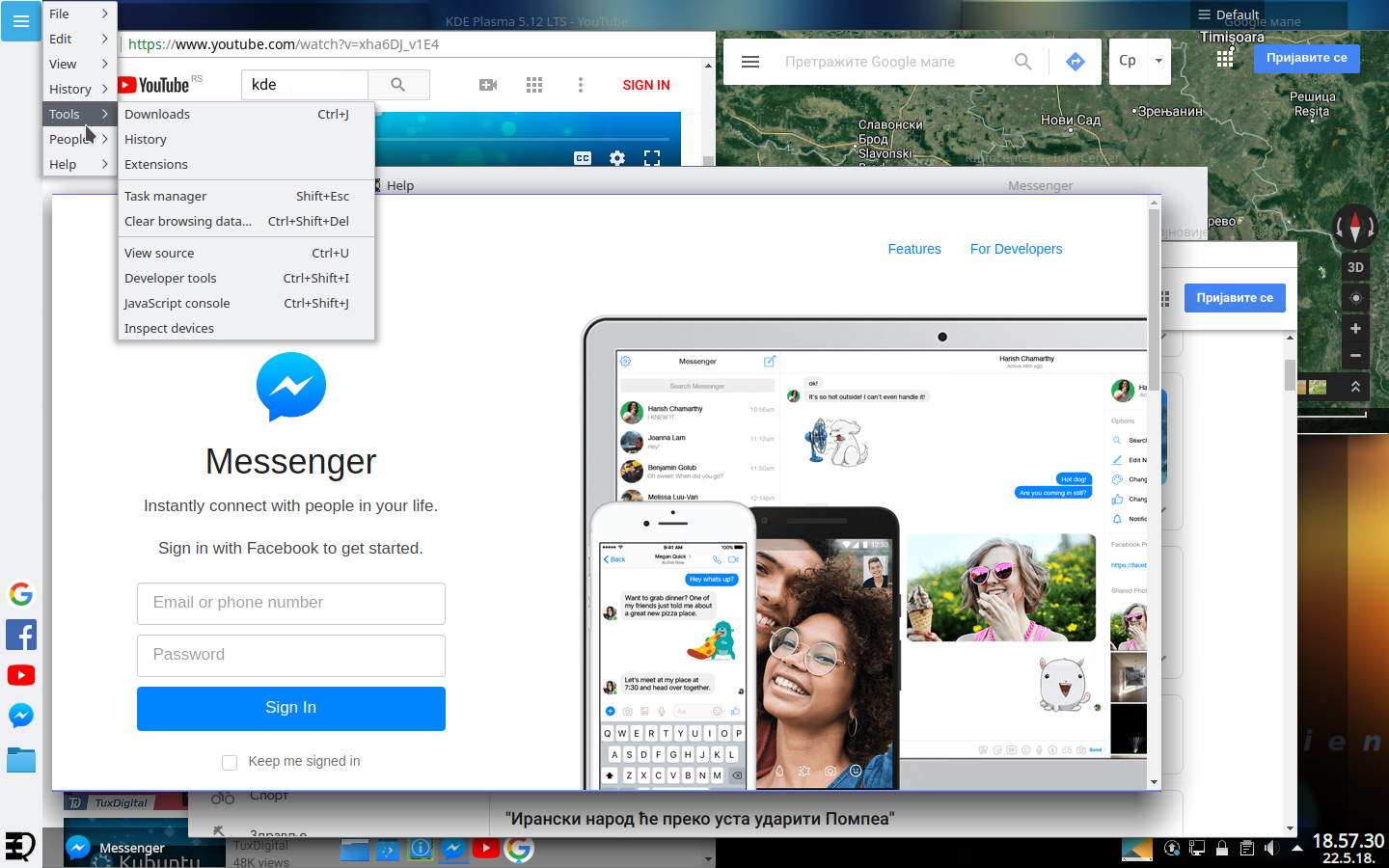Toggle closed captions on the YouTube player

click(583, 158)
